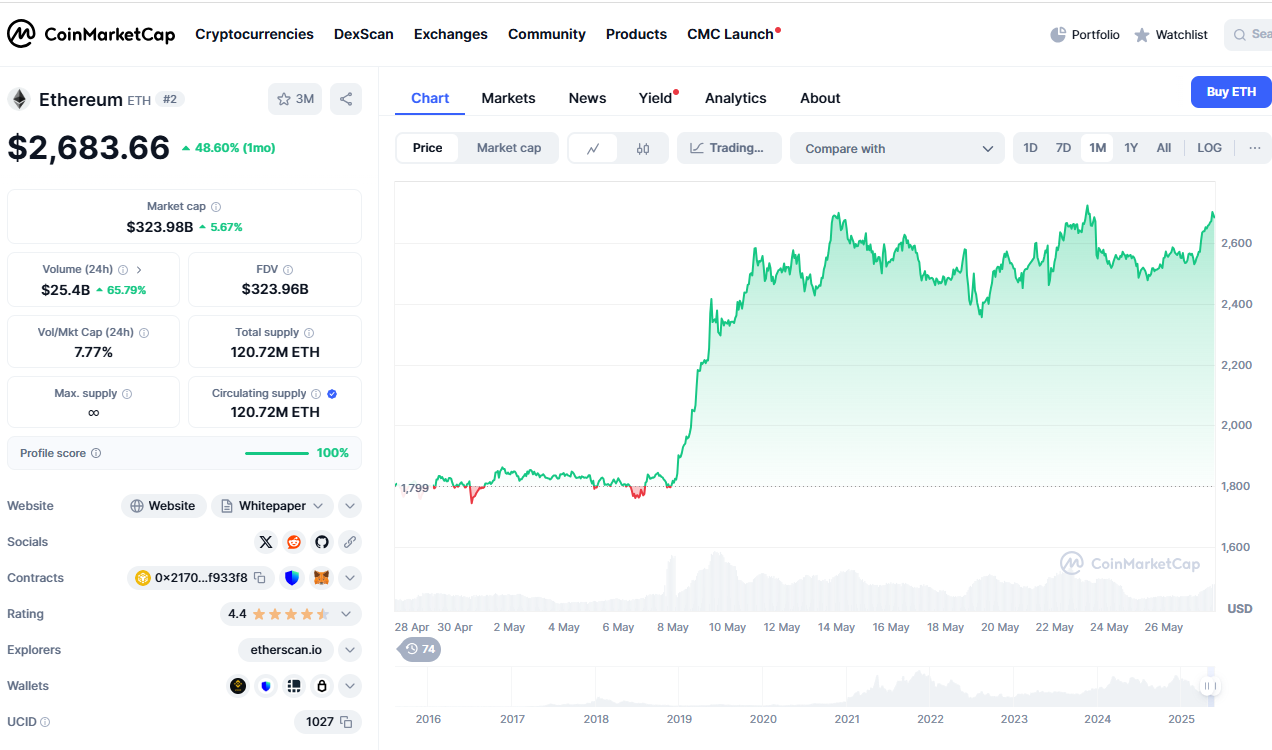This screenshot has height=750, width=1272.
Task: Expand the 4.4 Rating dropdown
Action: [x=291, y=614]
